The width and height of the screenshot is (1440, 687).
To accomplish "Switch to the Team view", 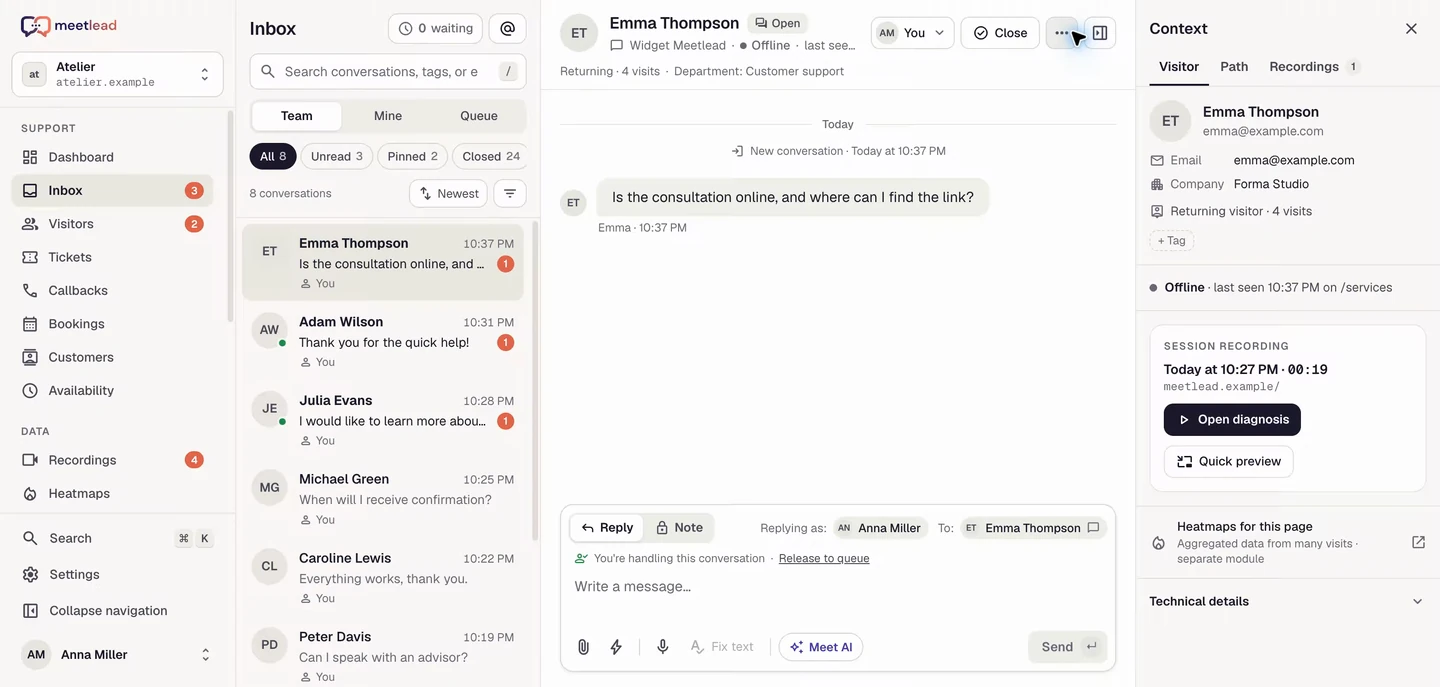I will coord(297,116).
